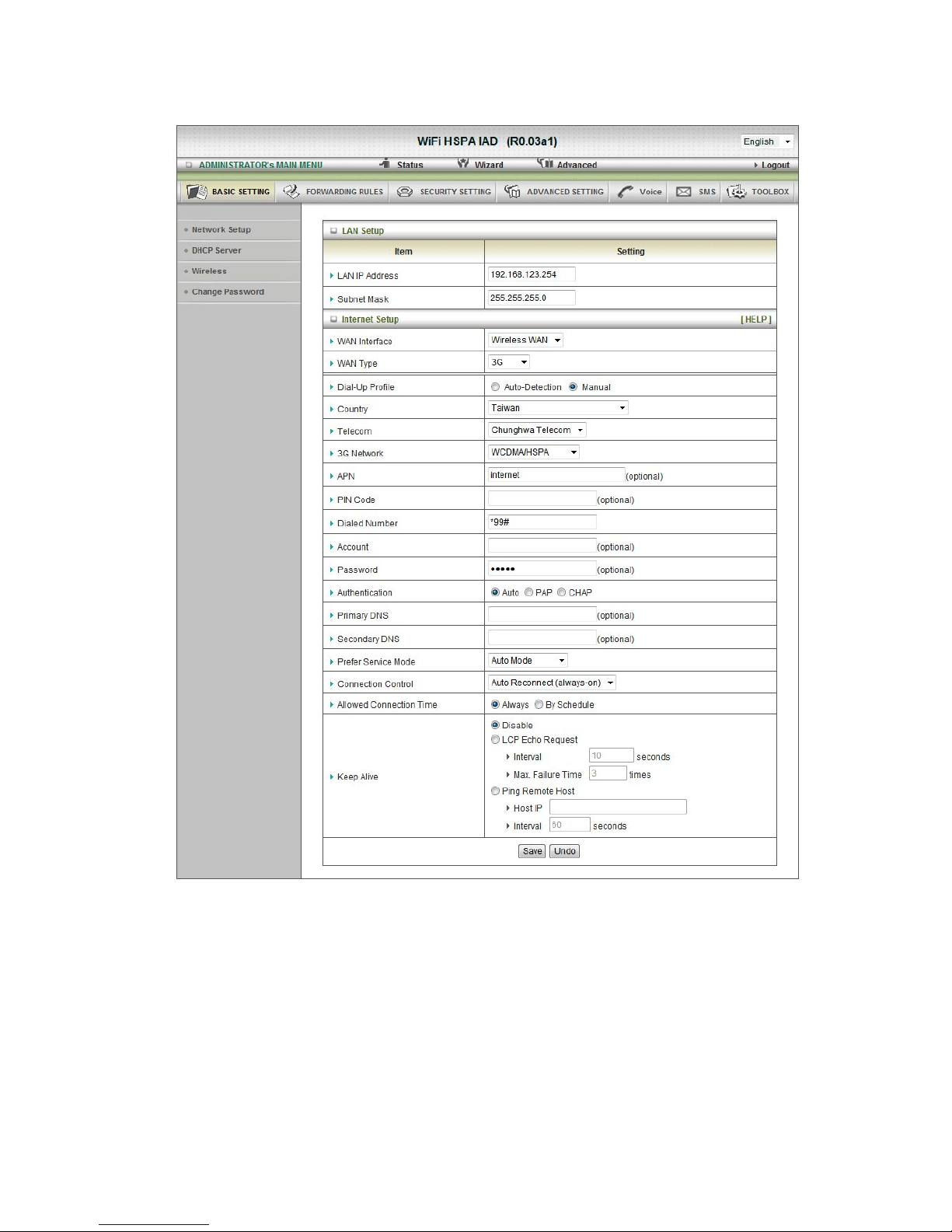Set connection time By Schedule
The width and height of the screenshot is (952, 1232).
tap(539, 705)
